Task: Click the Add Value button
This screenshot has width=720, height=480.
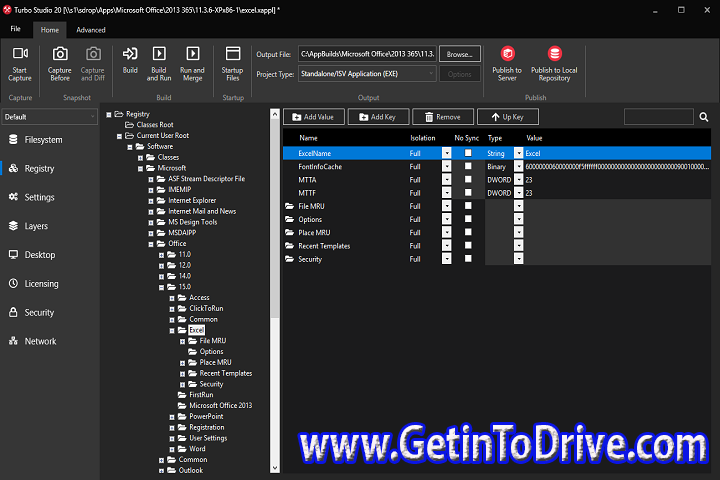Action: (x=314, y=117)
